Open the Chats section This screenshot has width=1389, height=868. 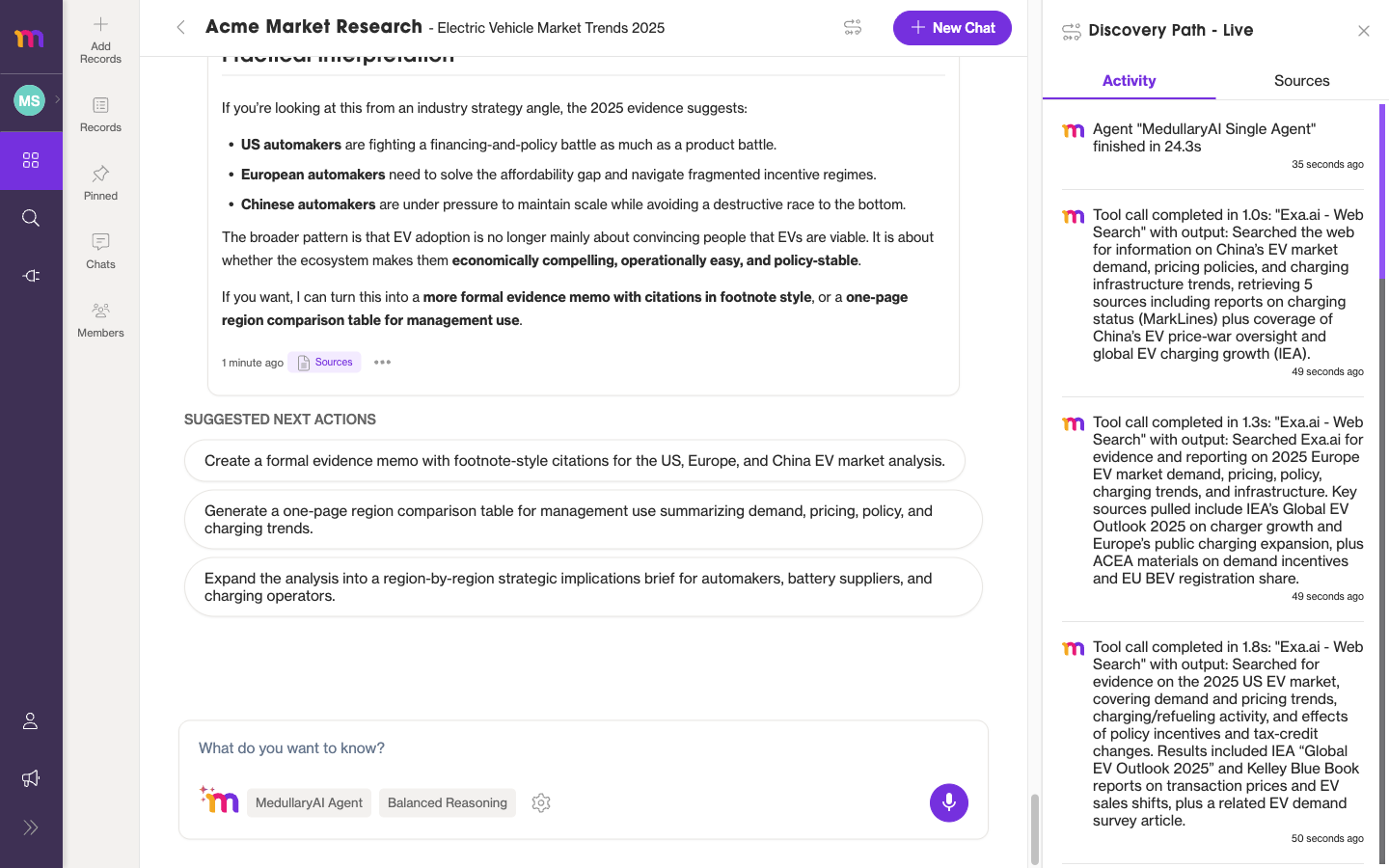pyautogui.click(x=100, y=251)
